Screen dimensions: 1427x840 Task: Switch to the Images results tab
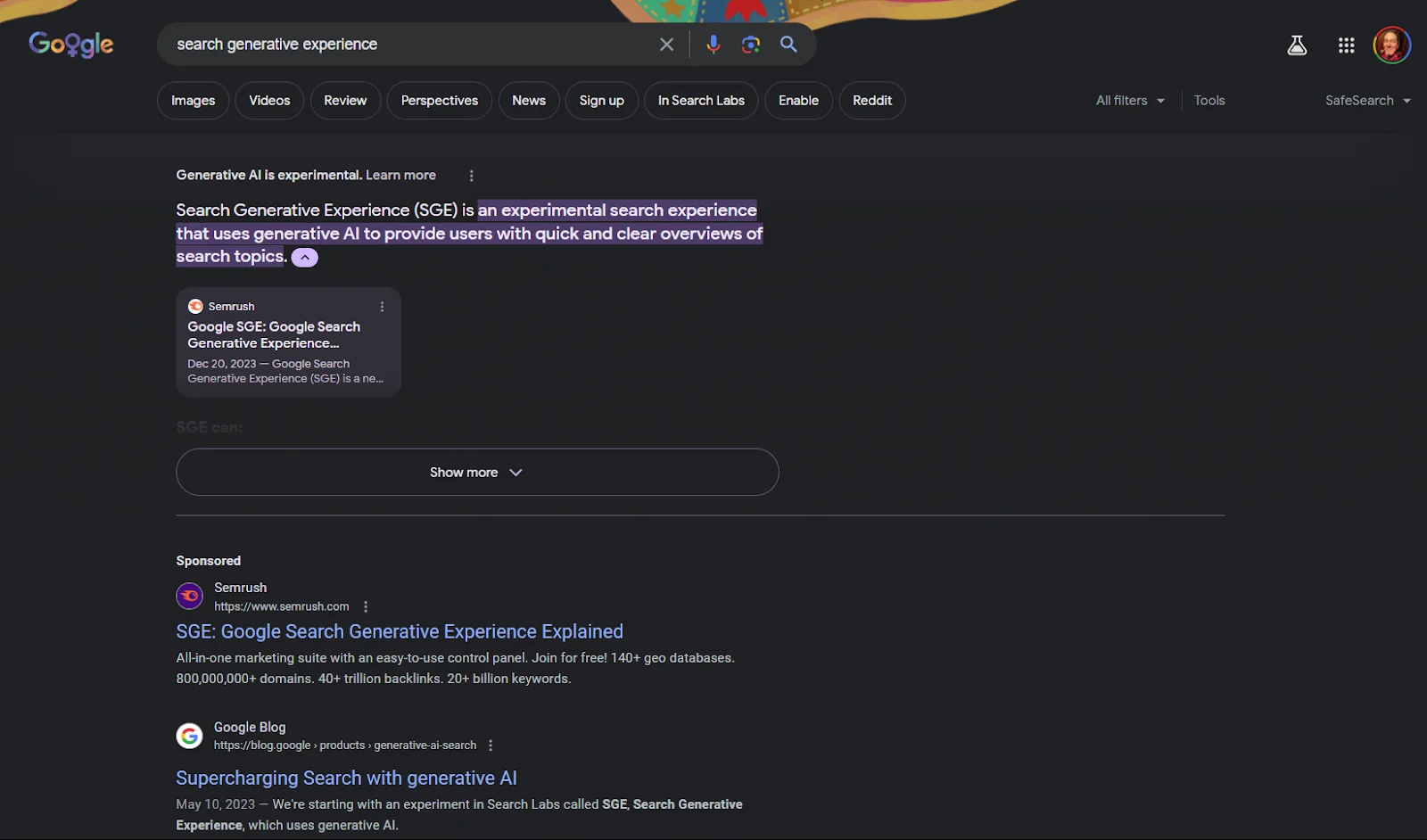click(x=192, y=100)
